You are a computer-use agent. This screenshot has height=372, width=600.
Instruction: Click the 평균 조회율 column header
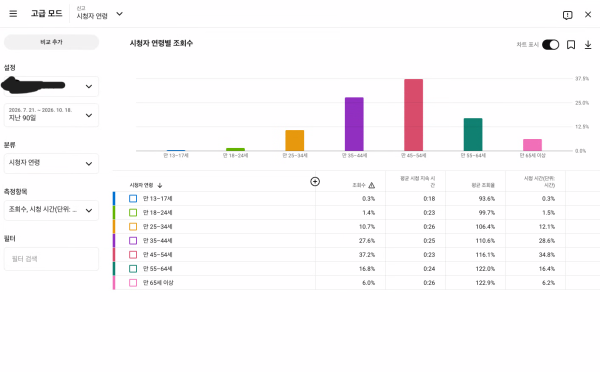point(483,185)
